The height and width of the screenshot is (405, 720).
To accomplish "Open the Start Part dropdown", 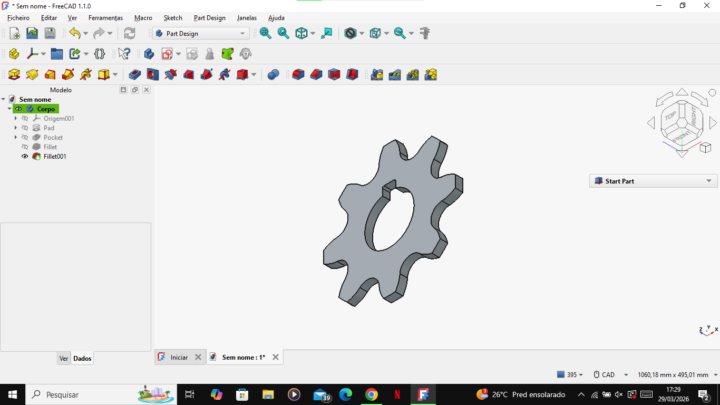I will point(709,181).
